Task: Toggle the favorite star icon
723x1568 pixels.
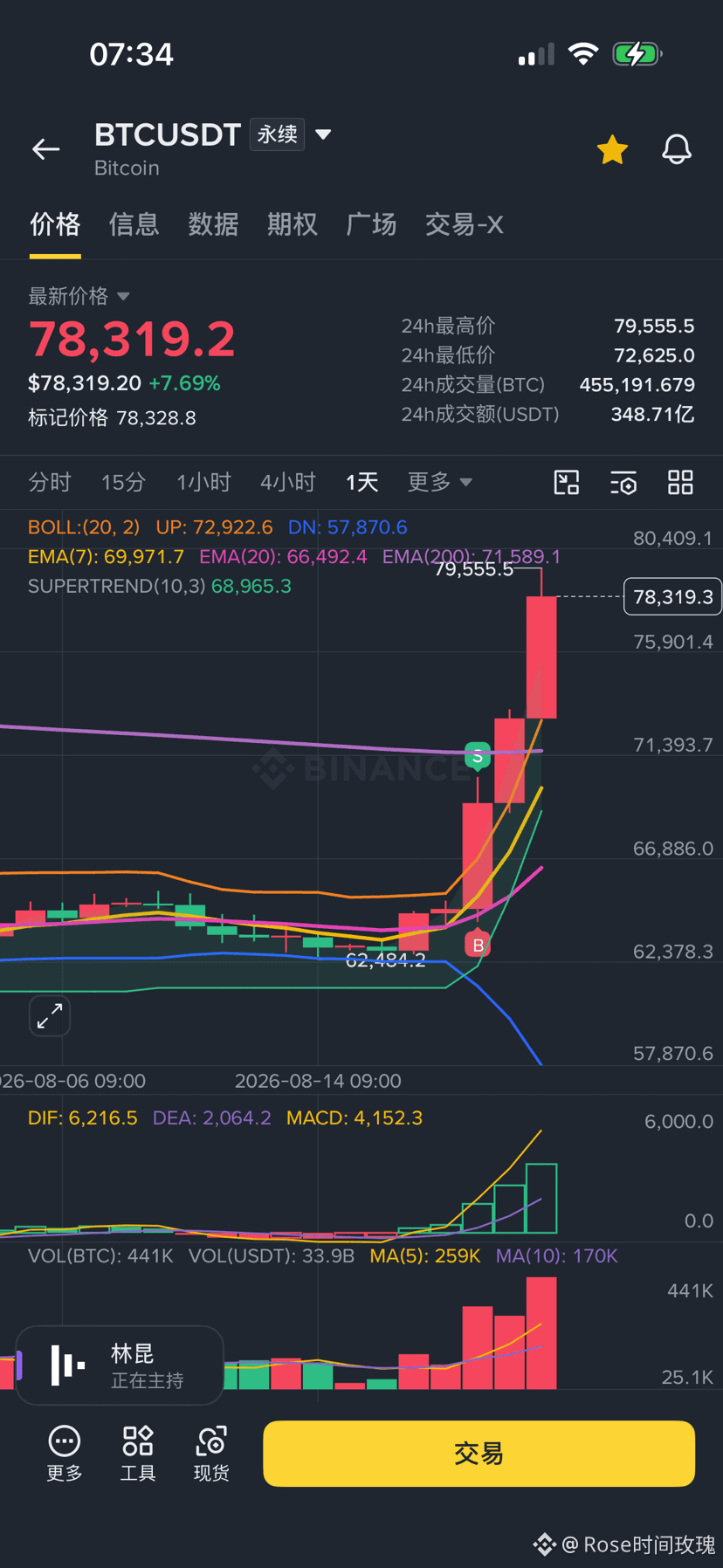Action: click(612, 150)
